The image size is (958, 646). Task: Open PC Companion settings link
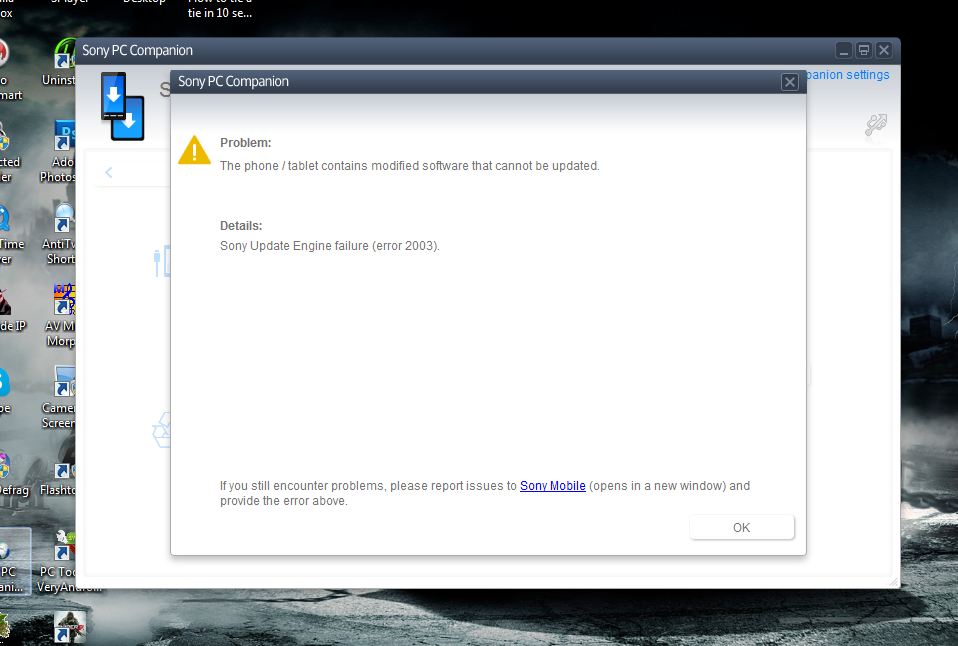(x=847, y=75)
